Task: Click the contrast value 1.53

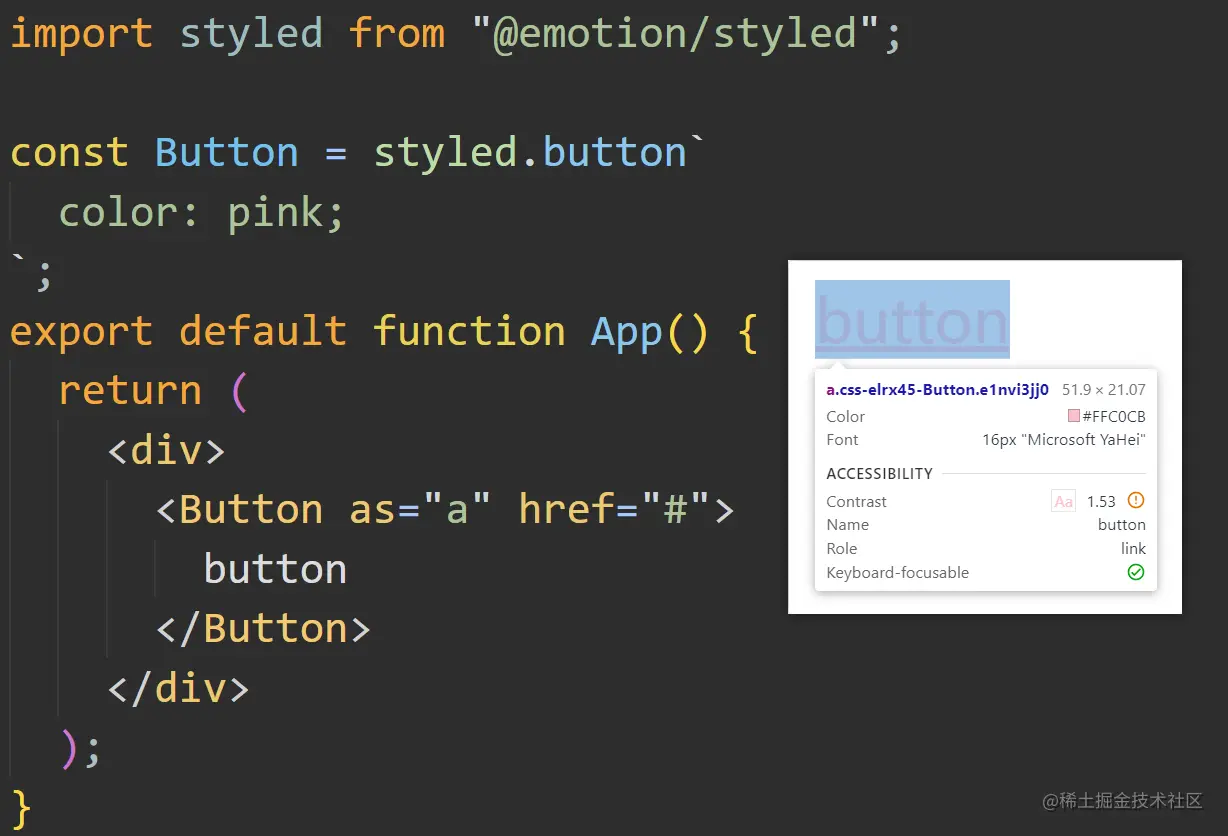Action: [1101, 501]
